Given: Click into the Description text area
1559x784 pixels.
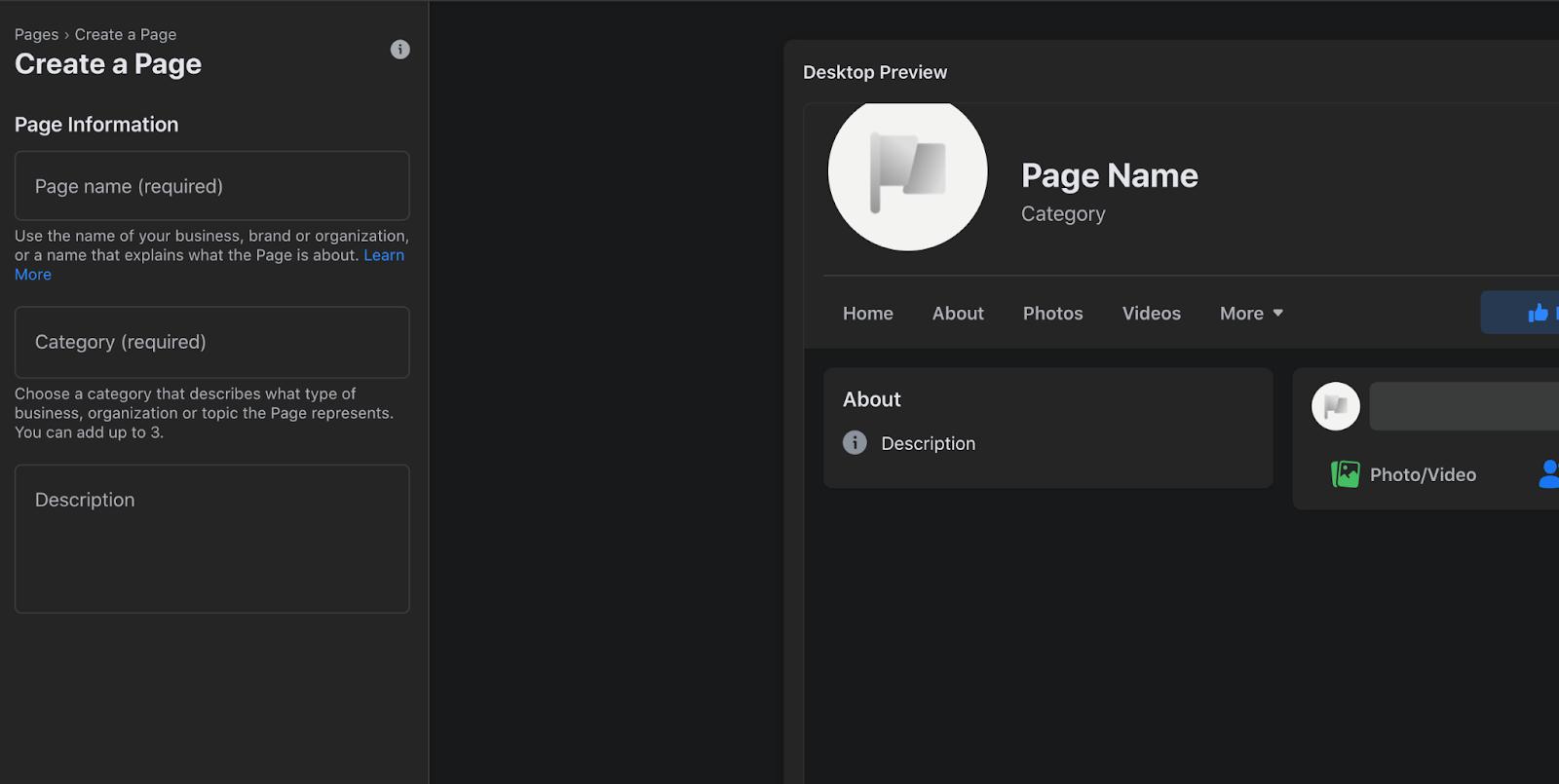Looking at the screenshot, I should (212, 539).
